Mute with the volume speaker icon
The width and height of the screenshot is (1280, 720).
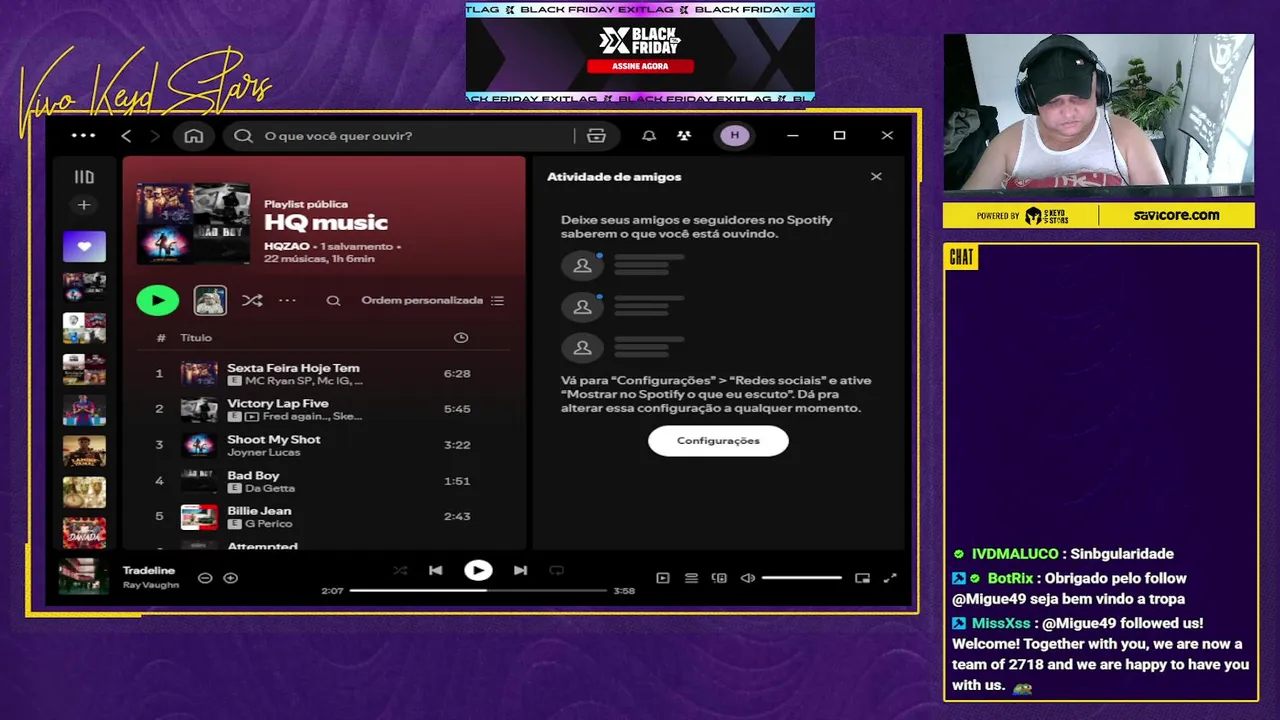click(747, 578)
